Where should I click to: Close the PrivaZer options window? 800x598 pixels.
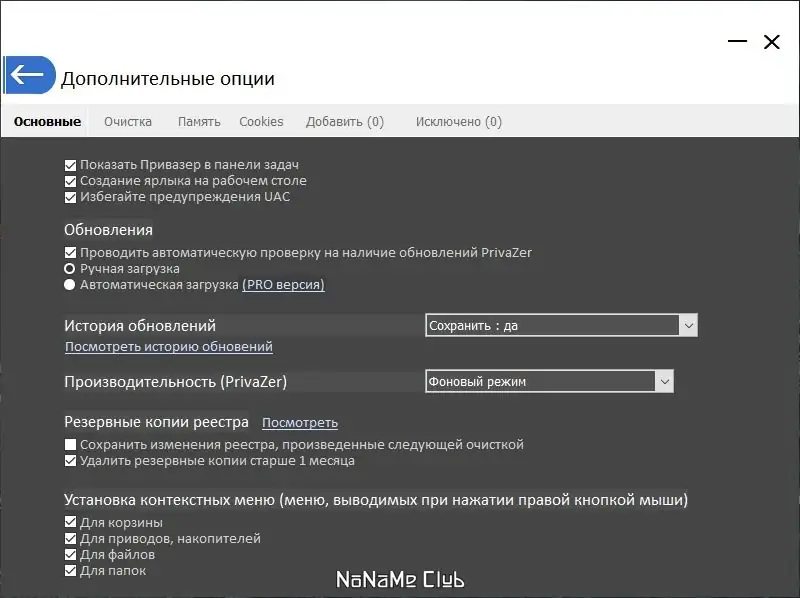point(771,42)
